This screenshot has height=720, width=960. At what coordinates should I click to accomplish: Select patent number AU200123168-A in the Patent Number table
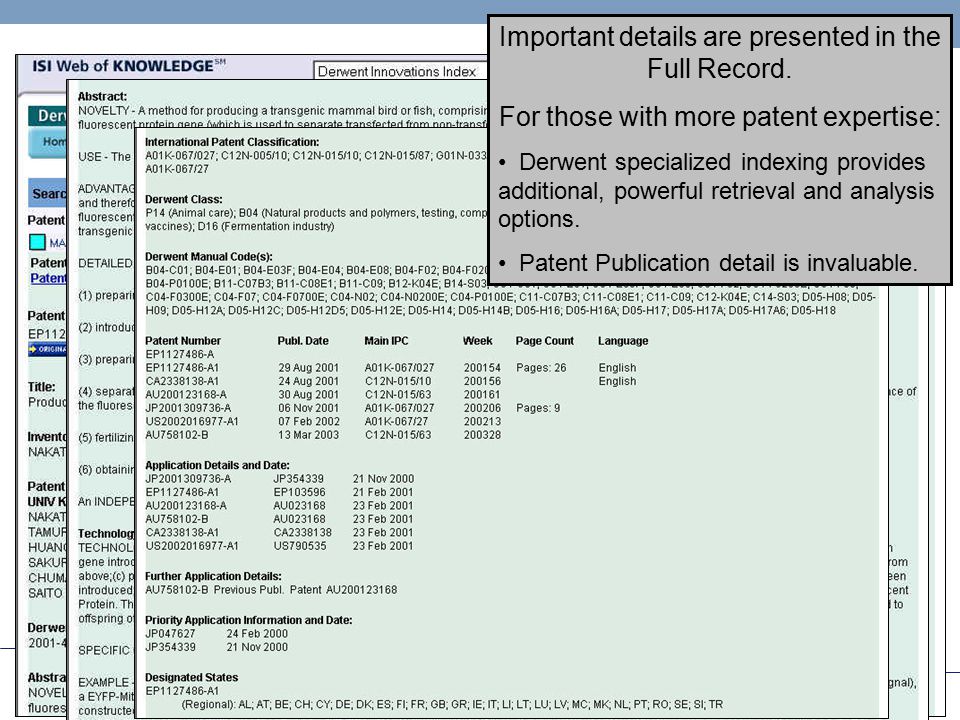186,394
